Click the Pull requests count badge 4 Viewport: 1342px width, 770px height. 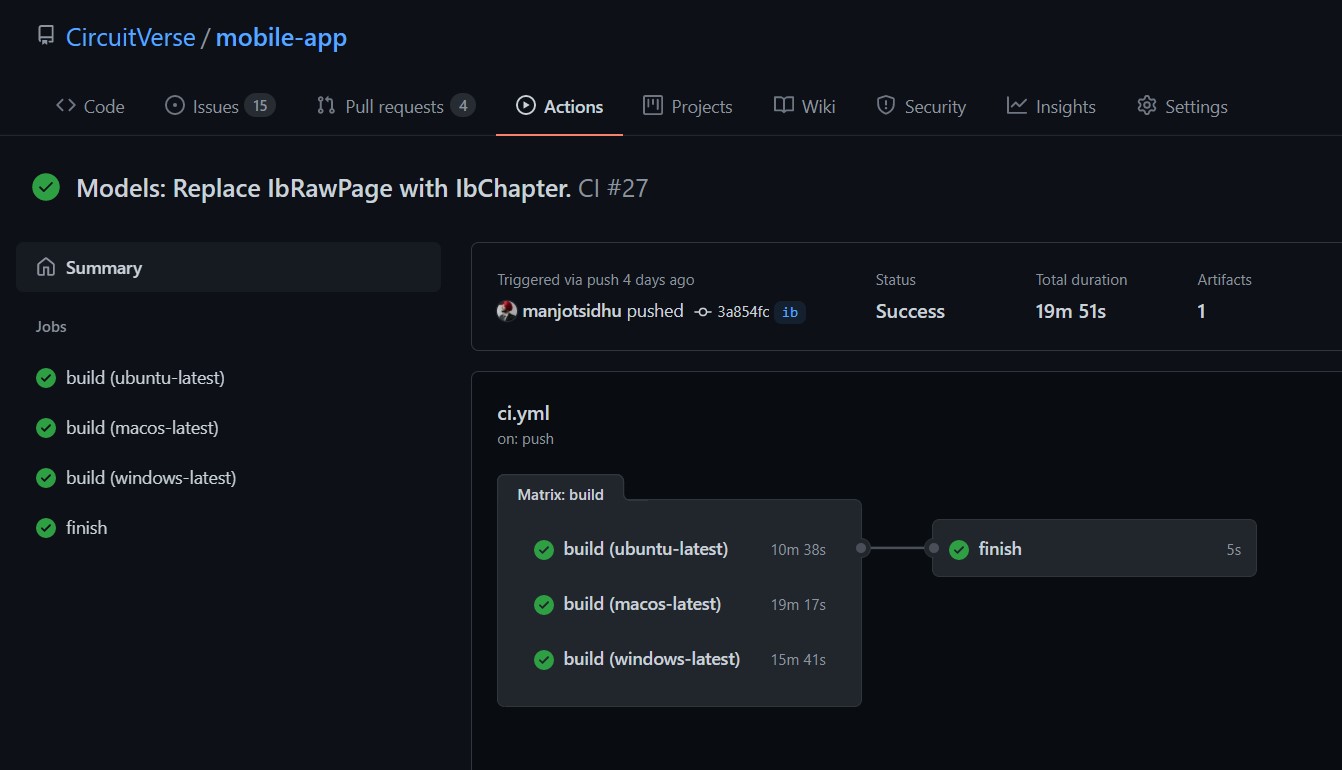462,106
